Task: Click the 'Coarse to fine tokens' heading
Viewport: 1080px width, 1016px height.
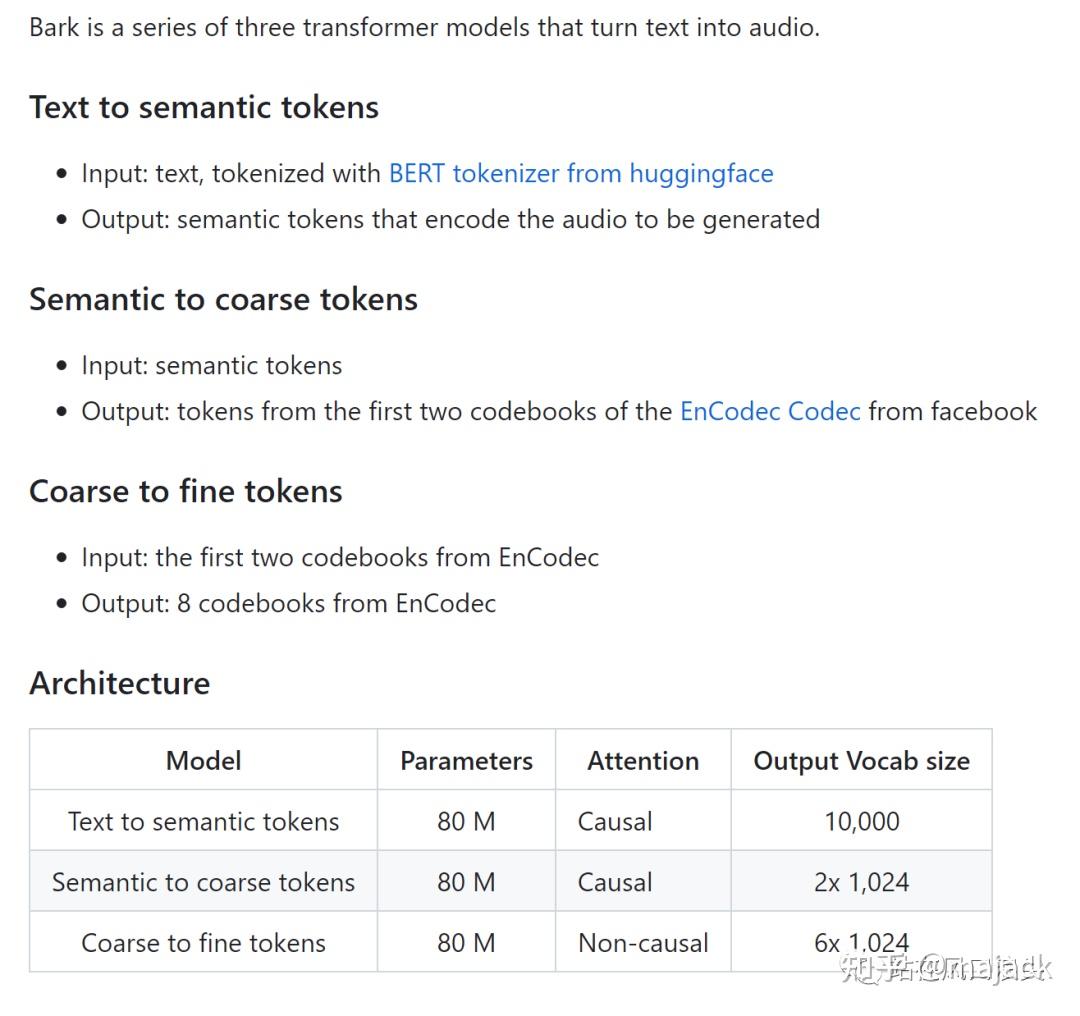Action: point(186,491)
